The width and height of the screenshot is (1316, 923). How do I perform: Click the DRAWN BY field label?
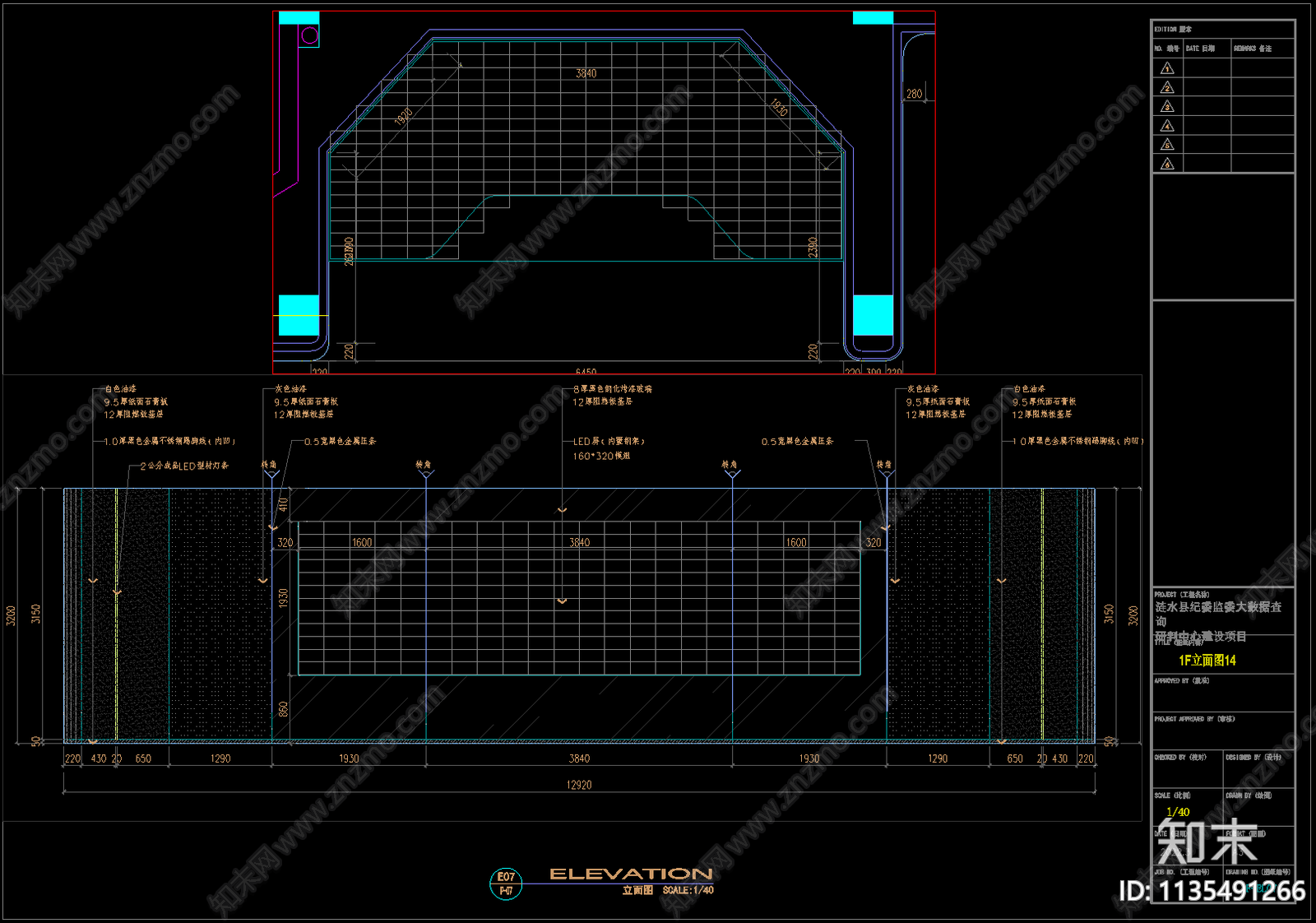tap(1249, 795)
